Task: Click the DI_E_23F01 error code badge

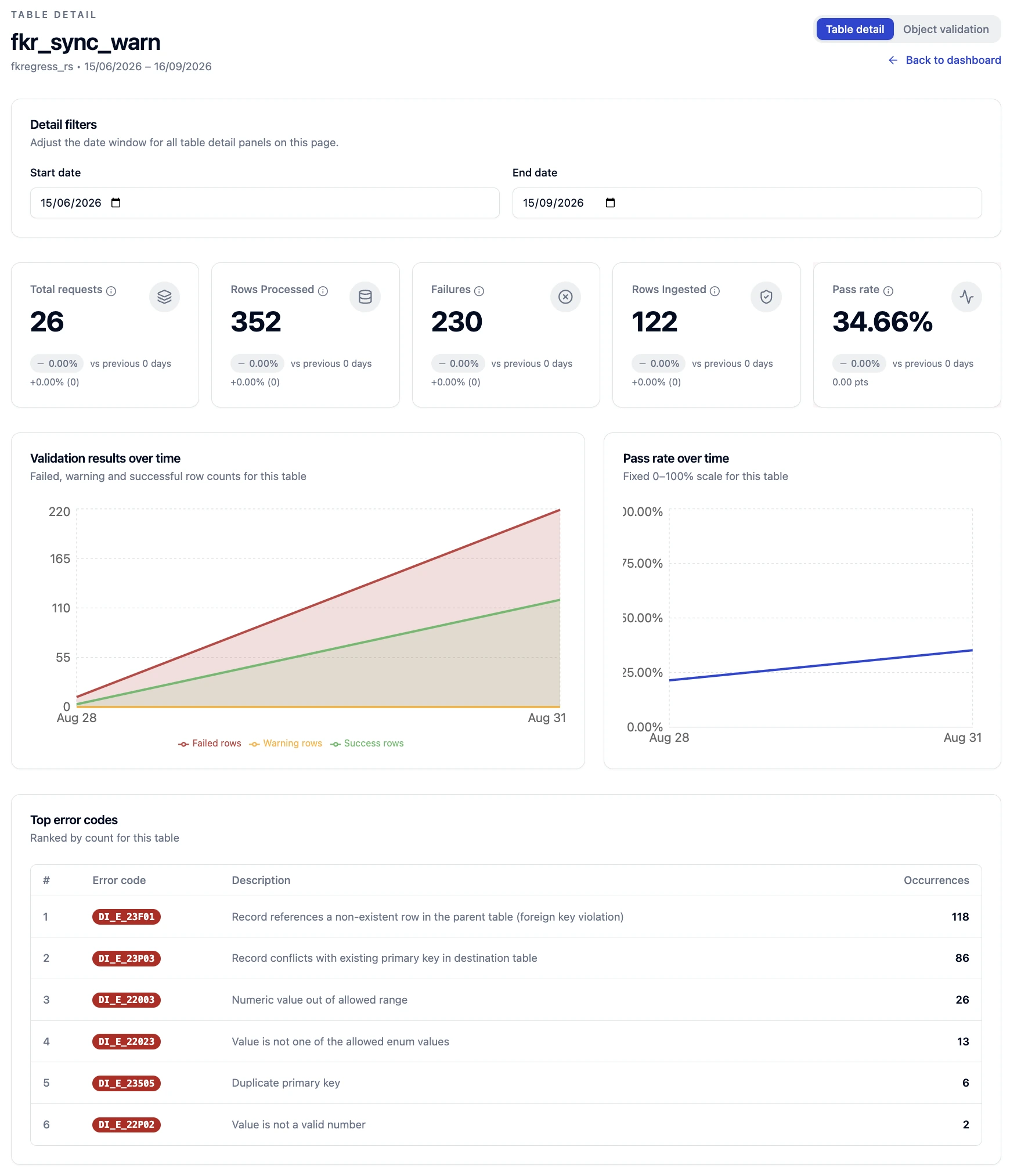Action: [x=127, y=917]
